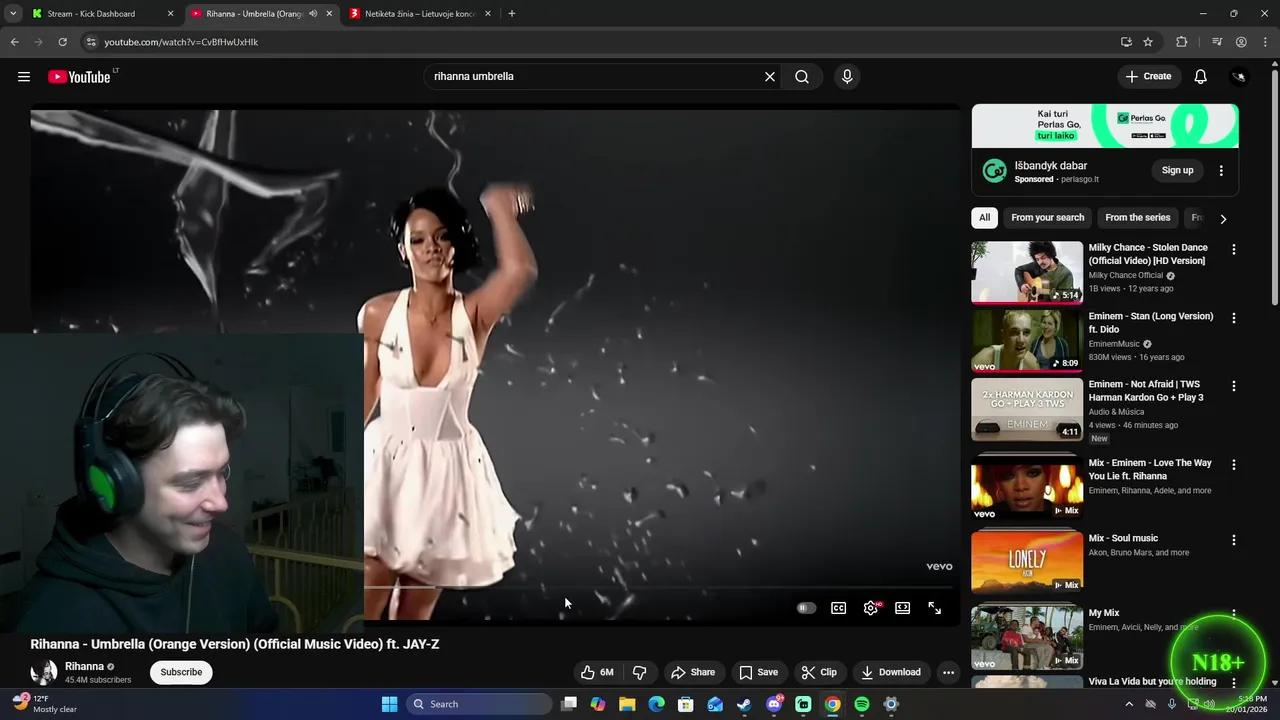Open player settings gear

pos(871,608)
